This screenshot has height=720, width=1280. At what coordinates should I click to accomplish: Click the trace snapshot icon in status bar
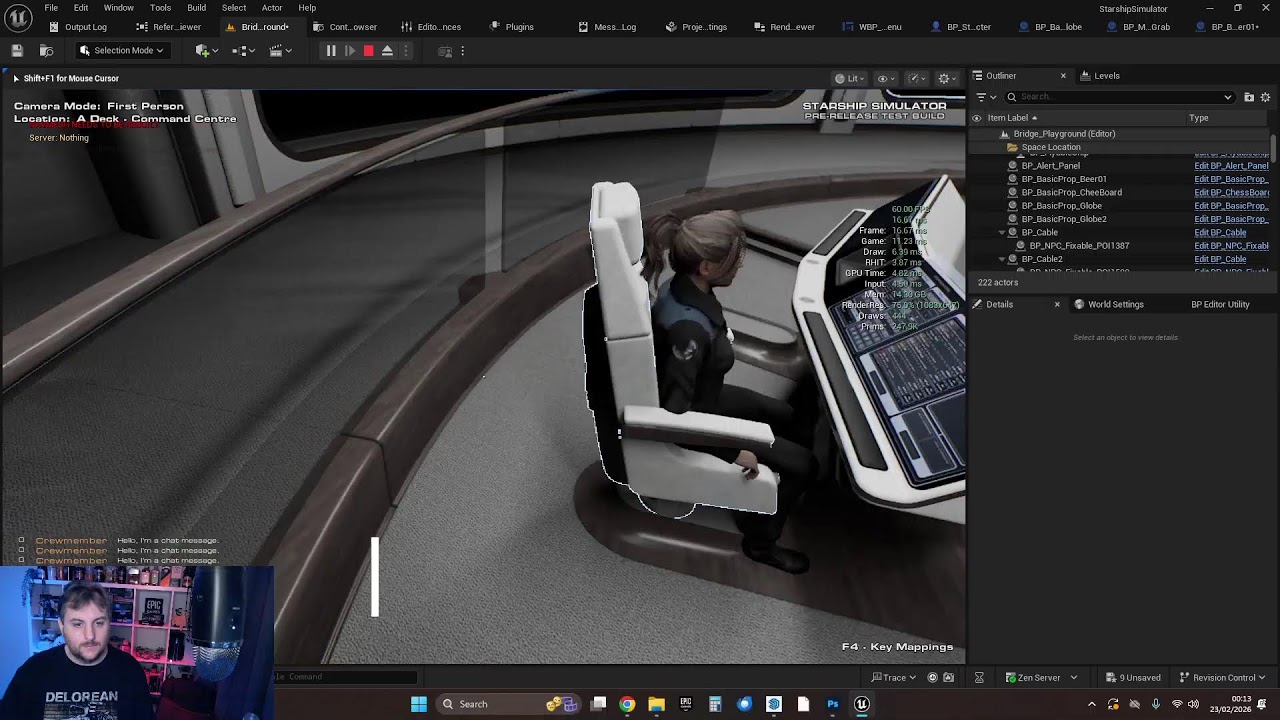(x=932, y=678)
